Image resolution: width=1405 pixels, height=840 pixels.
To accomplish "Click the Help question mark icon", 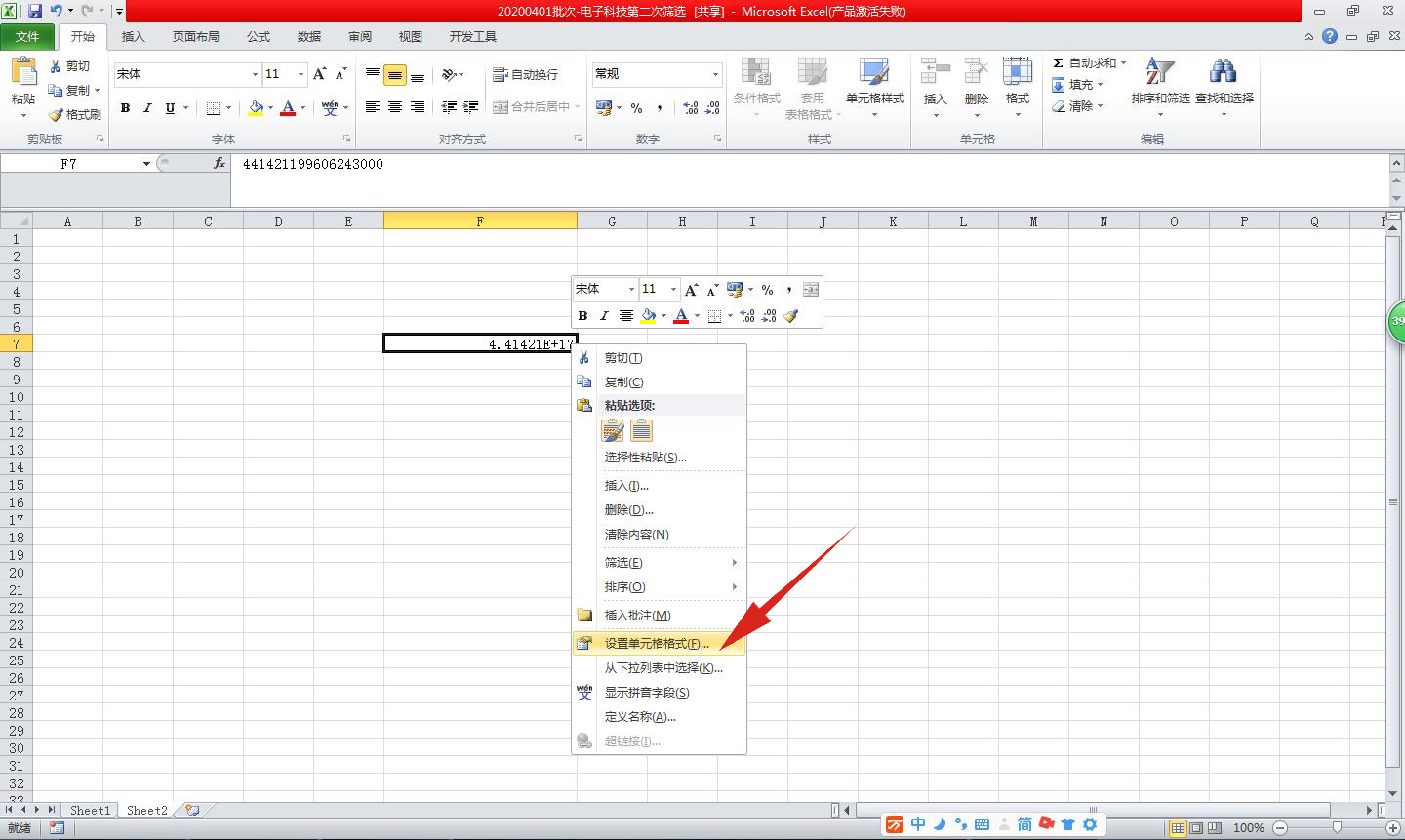I will (1330, 36).
